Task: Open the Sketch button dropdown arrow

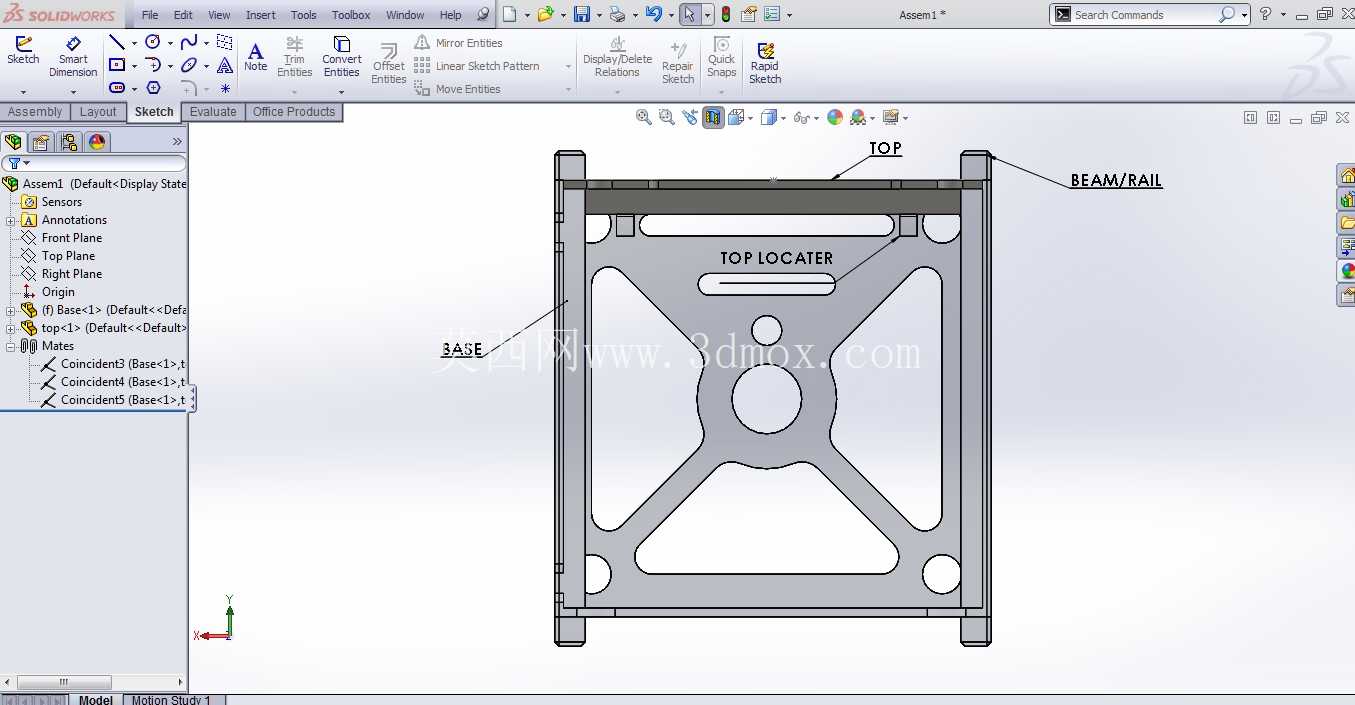Action: pyautogui.click(x=23, y=92)
